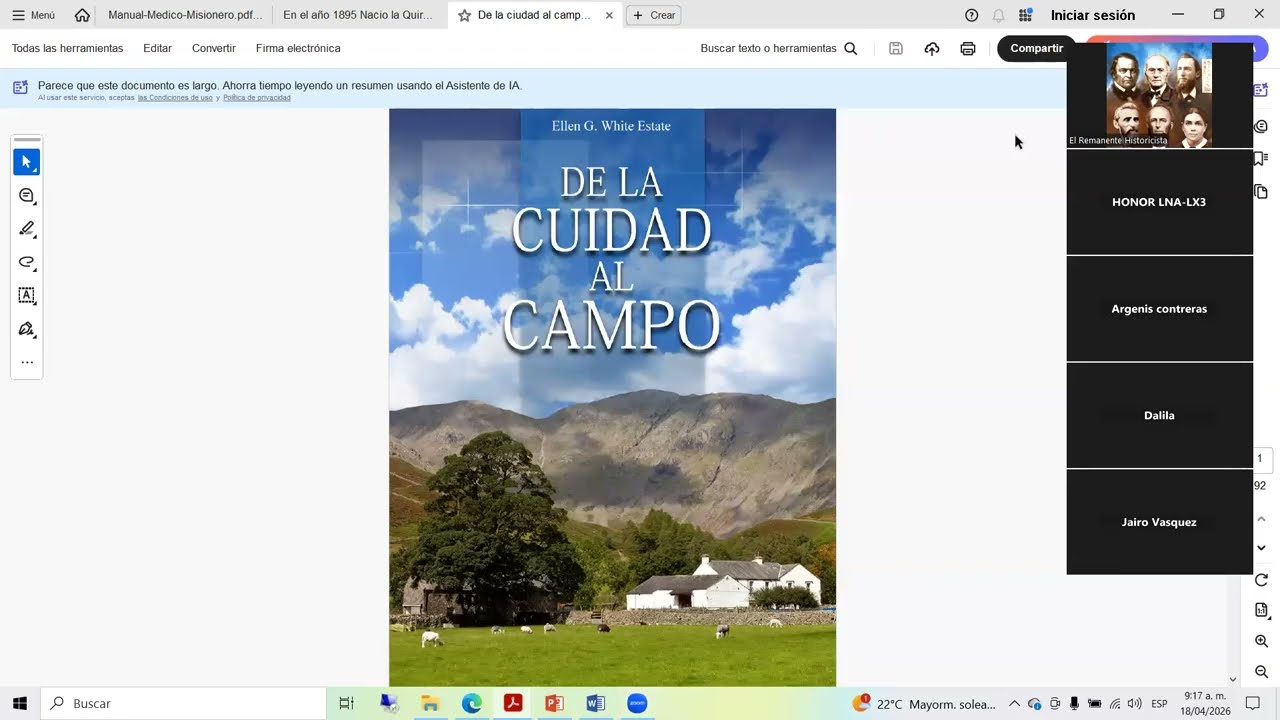Open File Explorer from the taskbar
The height and width of the screenshot is (720, 1280).
pyautogui.click(x=430, y=703)
